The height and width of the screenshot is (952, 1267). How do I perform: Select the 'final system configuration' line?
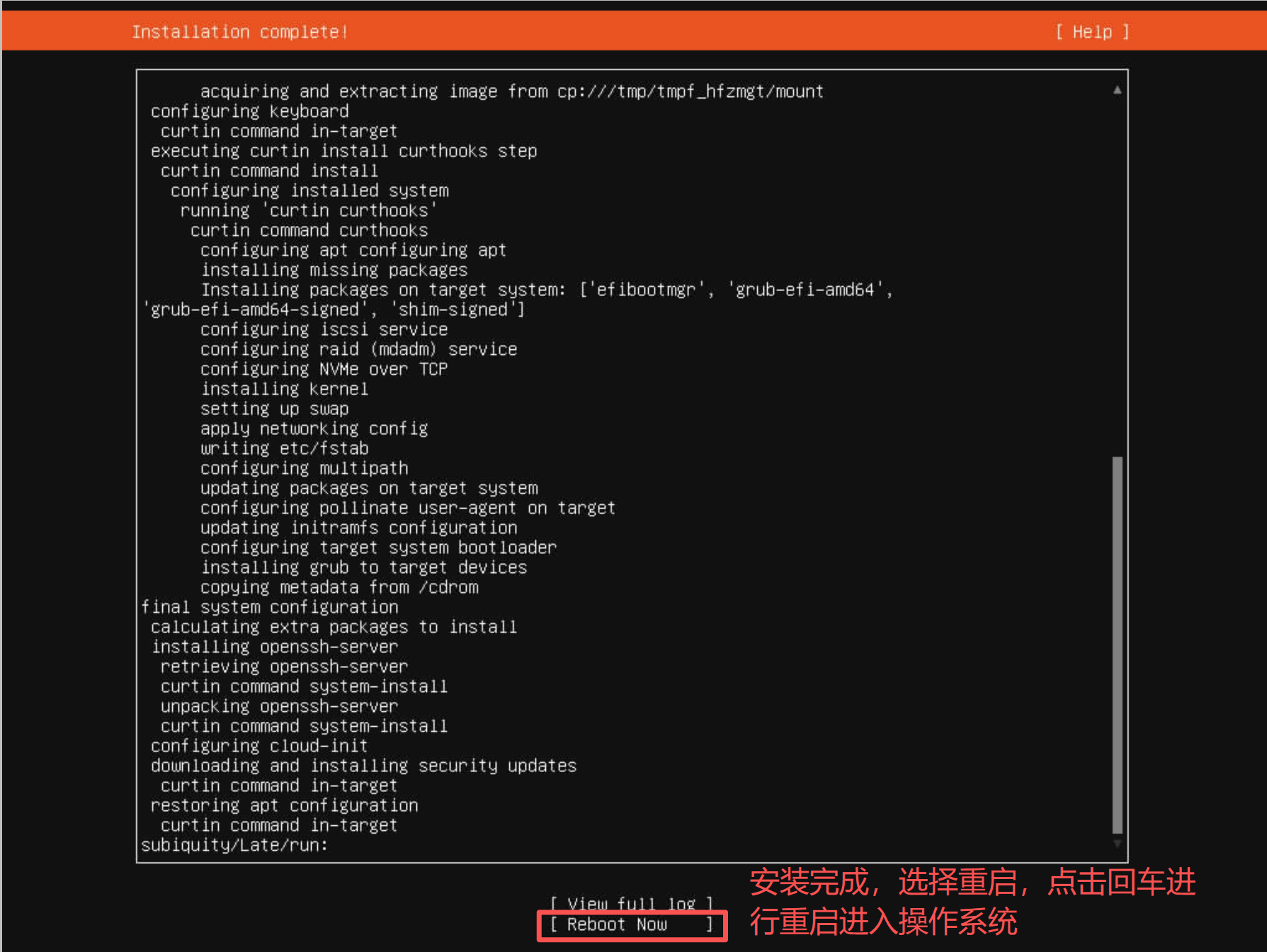(269, 607)
